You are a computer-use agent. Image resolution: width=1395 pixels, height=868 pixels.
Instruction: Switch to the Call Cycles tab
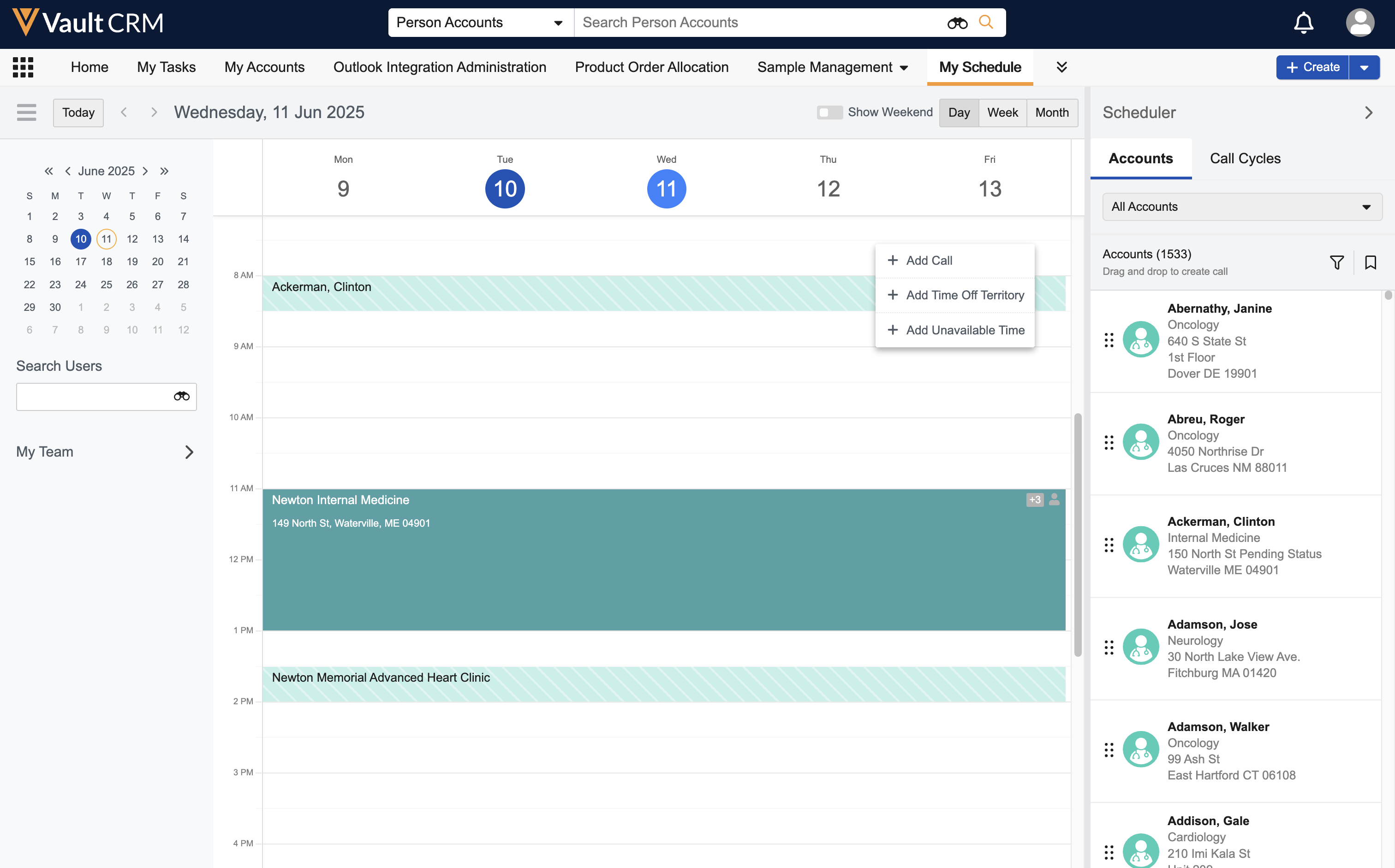[x=1245, y=159]
